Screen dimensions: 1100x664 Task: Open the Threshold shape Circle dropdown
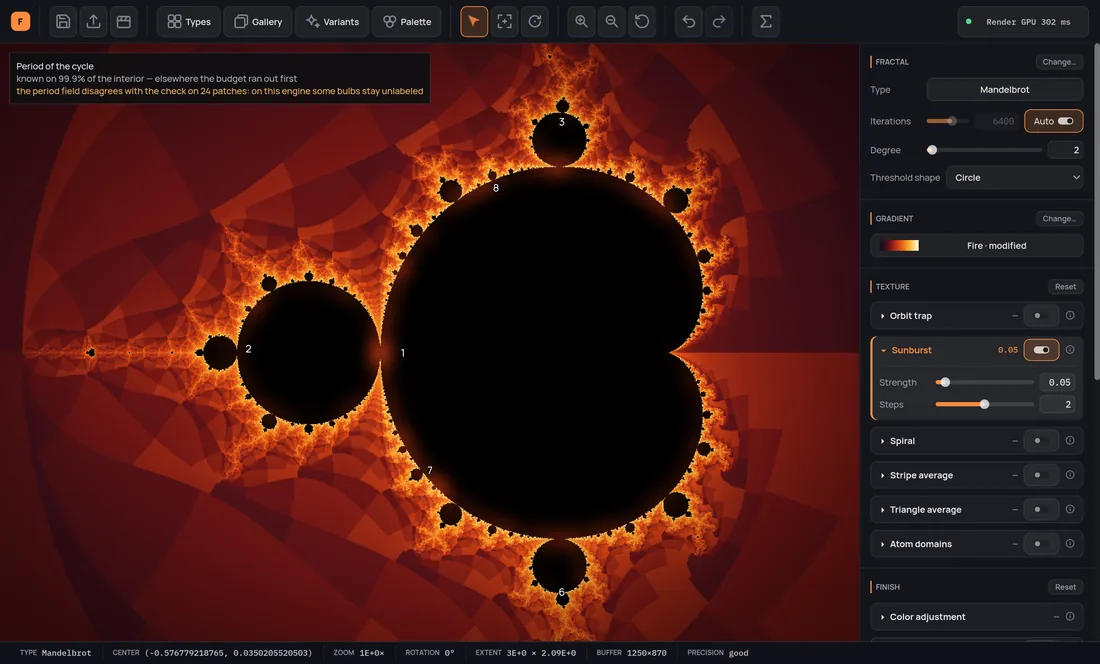tap(1014, 177)
